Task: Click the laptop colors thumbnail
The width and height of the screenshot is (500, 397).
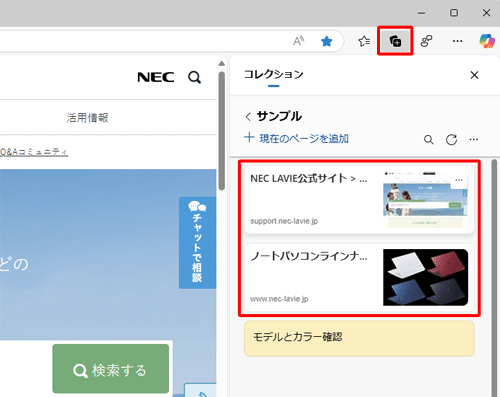Action: coord(425,277)
